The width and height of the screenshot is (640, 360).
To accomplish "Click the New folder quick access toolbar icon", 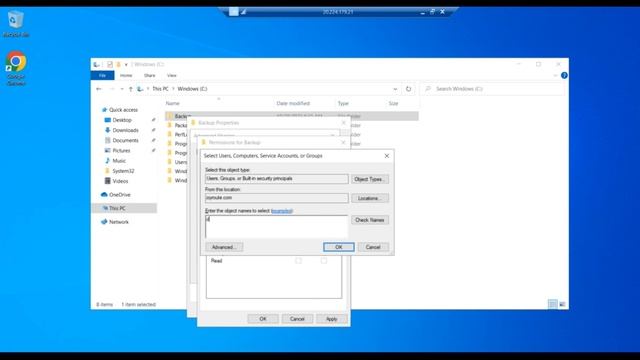I will (118, 64).
